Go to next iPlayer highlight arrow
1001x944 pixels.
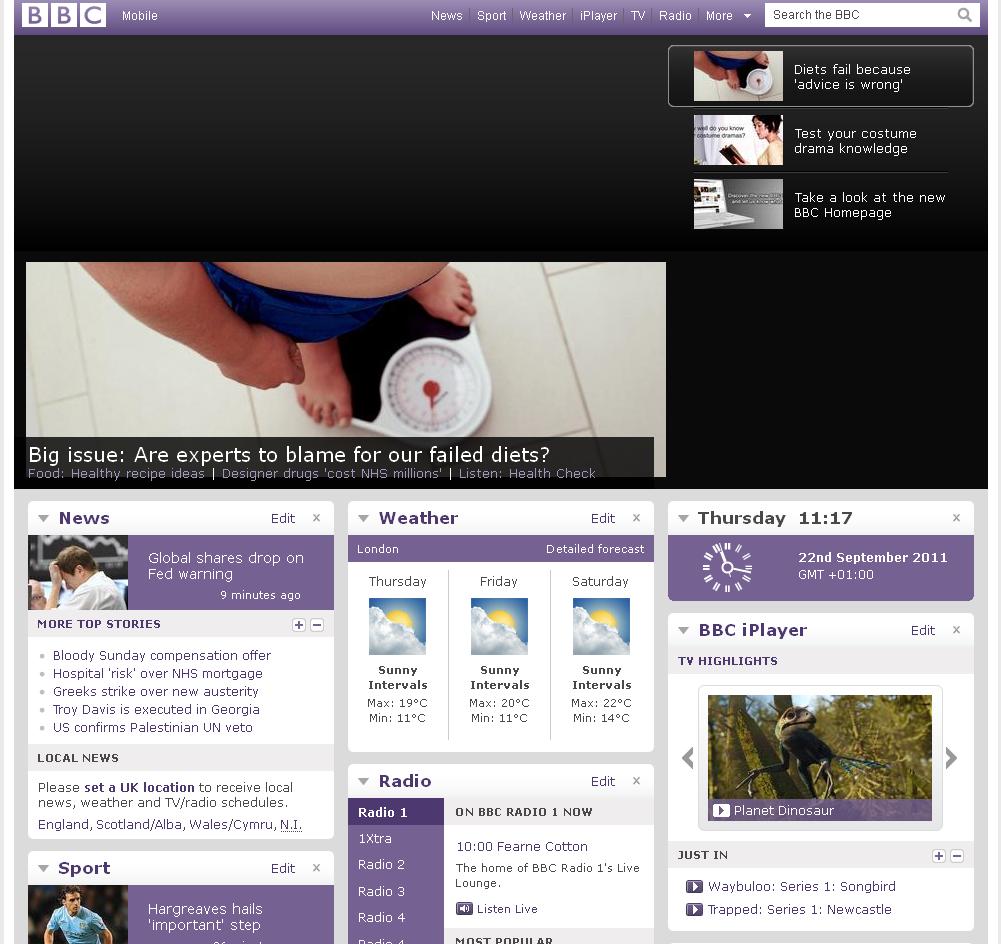click(951, 758)
